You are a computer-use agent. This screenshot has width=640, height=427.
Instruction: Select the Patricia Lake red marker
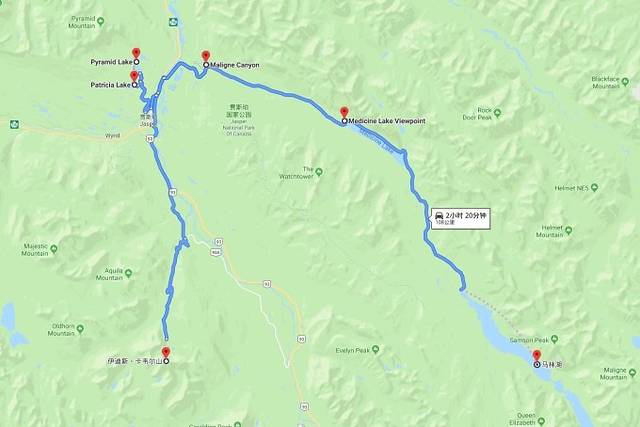click(x=134, y=76)
